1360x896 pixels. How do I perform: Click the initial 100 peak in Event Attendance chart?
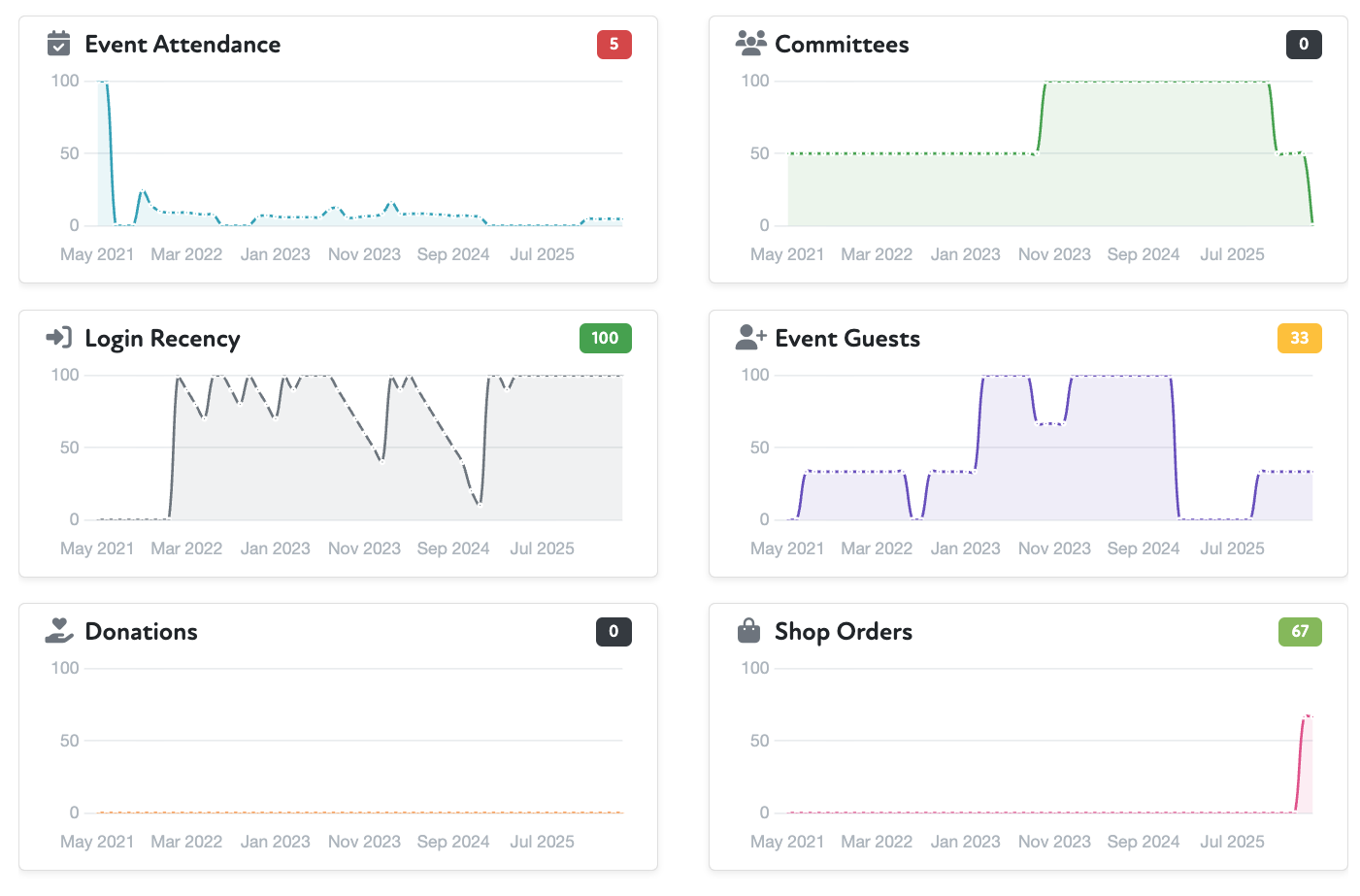[x=103, y=83]
